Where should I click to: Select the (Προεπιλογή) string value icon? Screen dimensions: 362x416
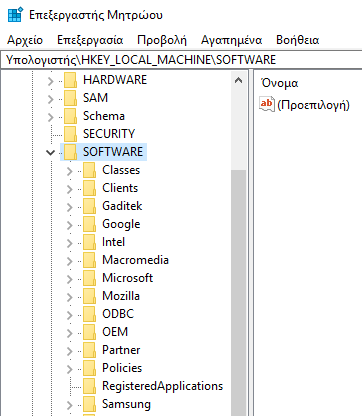point(267,104)
